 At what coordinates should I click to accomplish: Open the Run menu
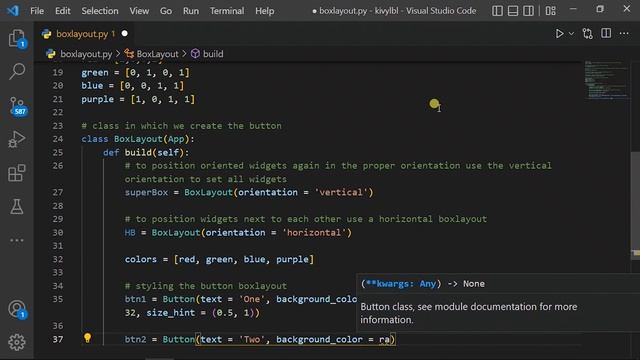(191, 11)
